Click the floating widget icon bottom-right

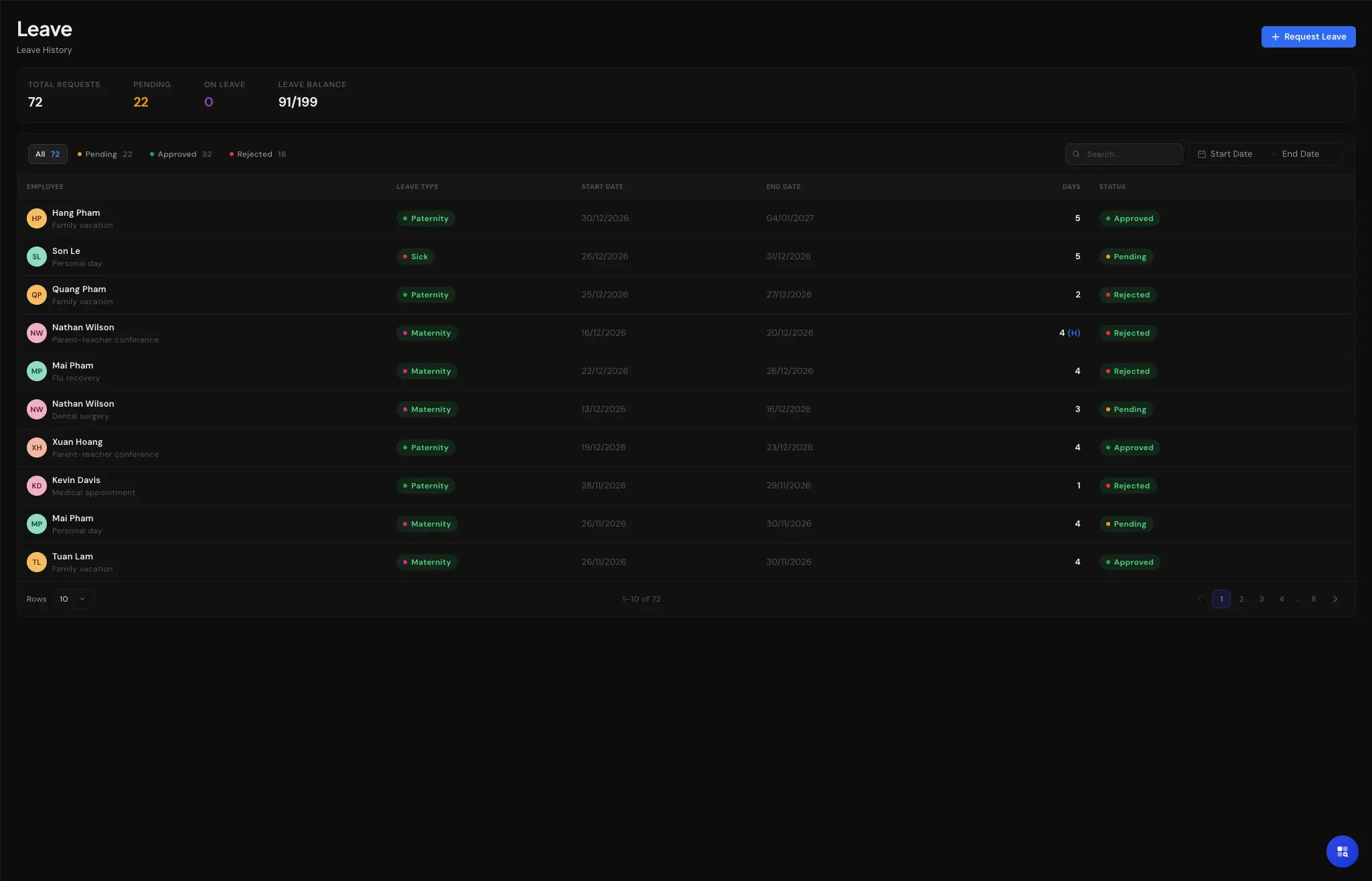click(x=1342, y=851)
